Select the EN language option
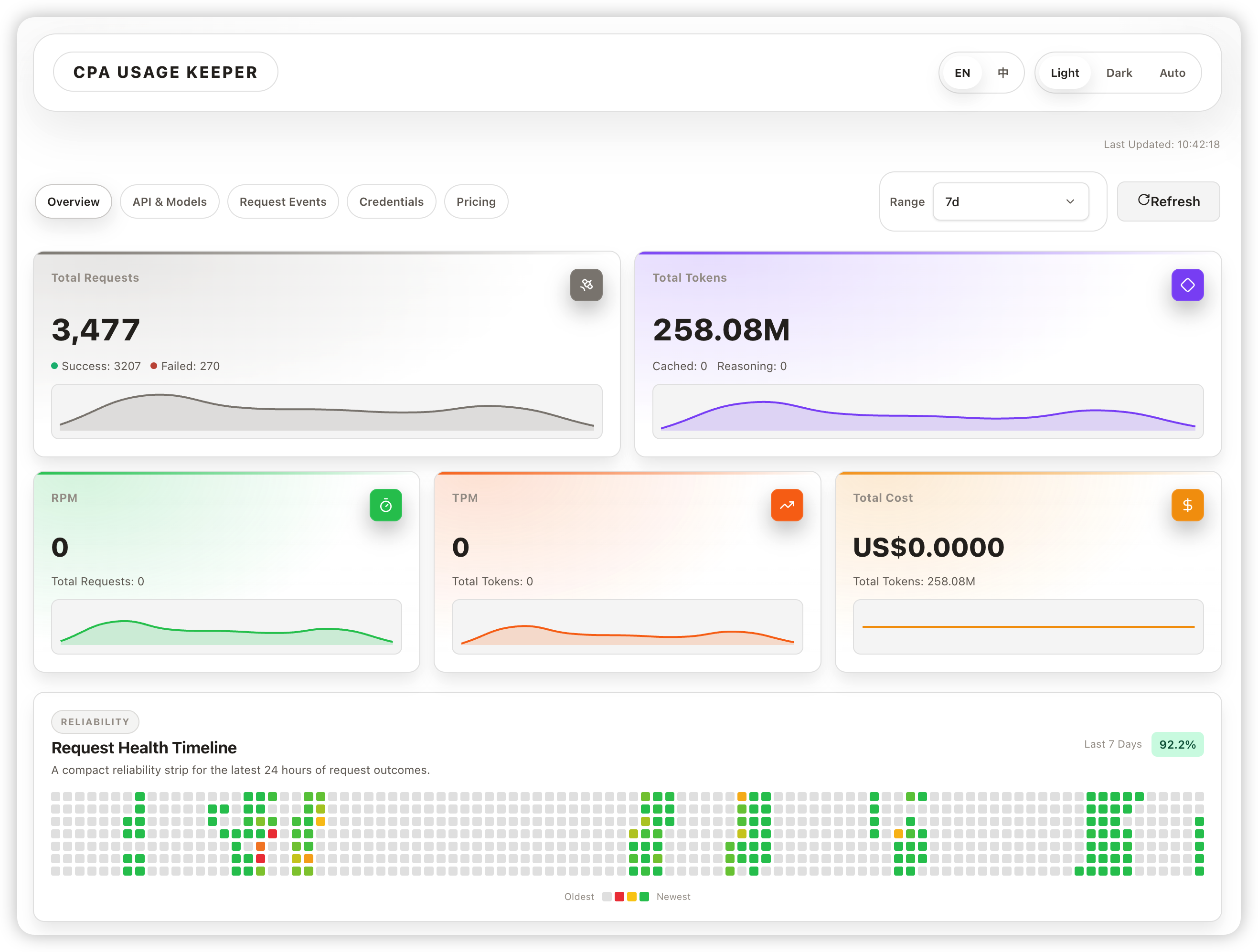1258x952 pixels. pos(962,73)
